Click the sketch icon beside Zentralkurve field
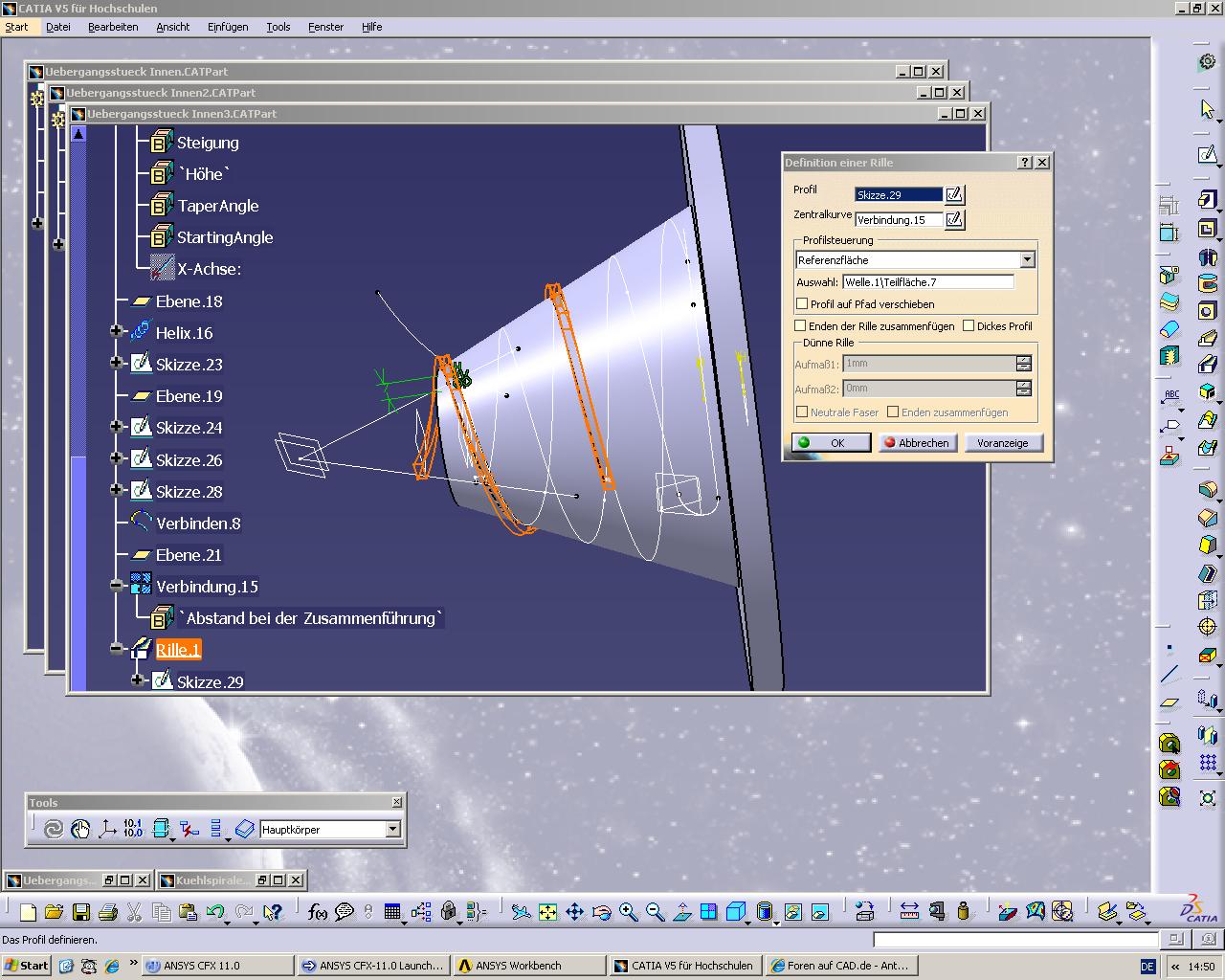The height and width of the screenshot is (980, 1225). point(954,220)
